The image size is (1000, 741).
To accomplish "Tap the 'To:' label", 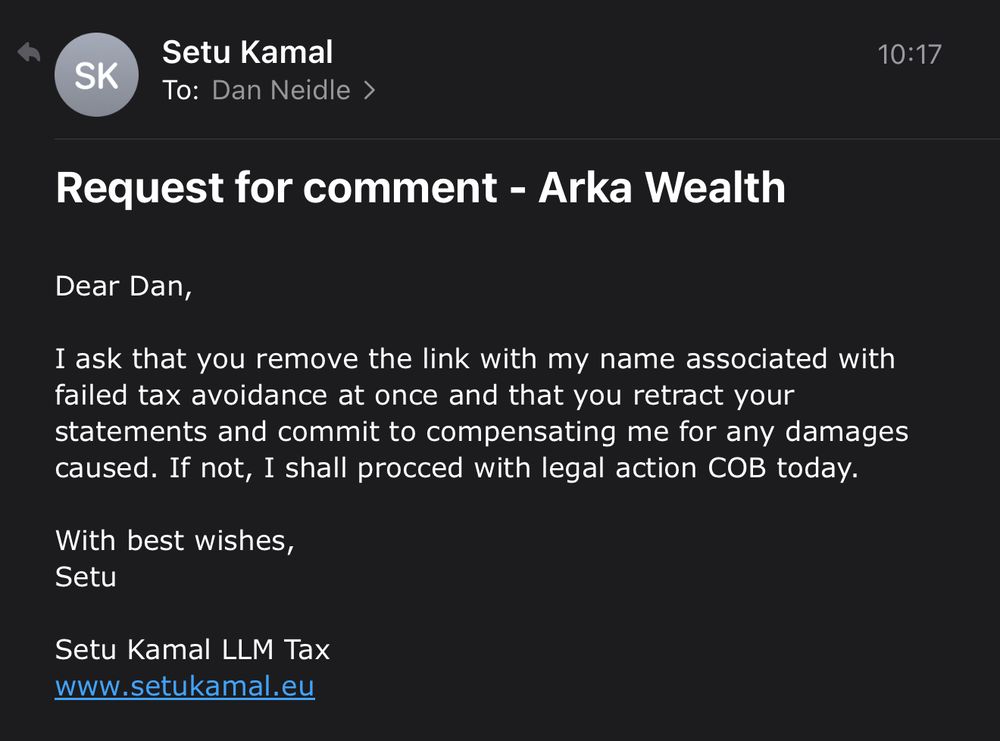I will [181, 91].
